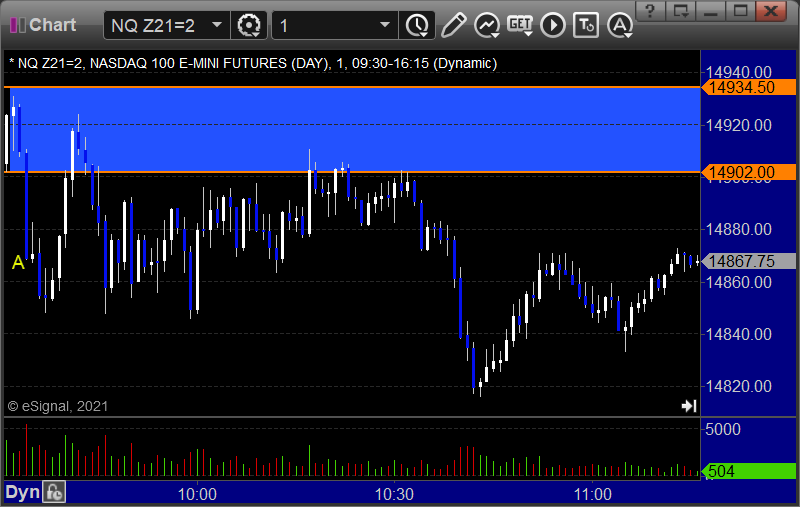Click the trade order 'To' icon
Viewport: 800px width, 507px height.
[586, 25]
